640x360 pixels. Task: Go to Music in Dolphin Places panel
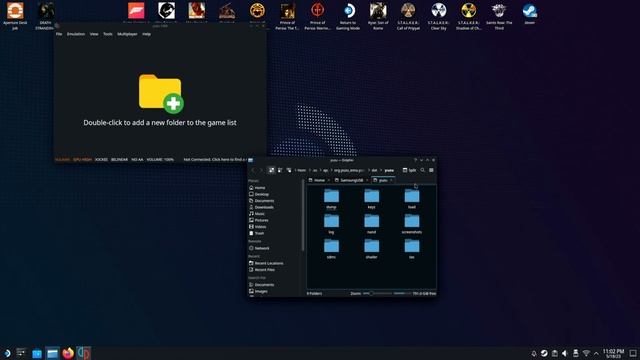click(x=257, y=214)
